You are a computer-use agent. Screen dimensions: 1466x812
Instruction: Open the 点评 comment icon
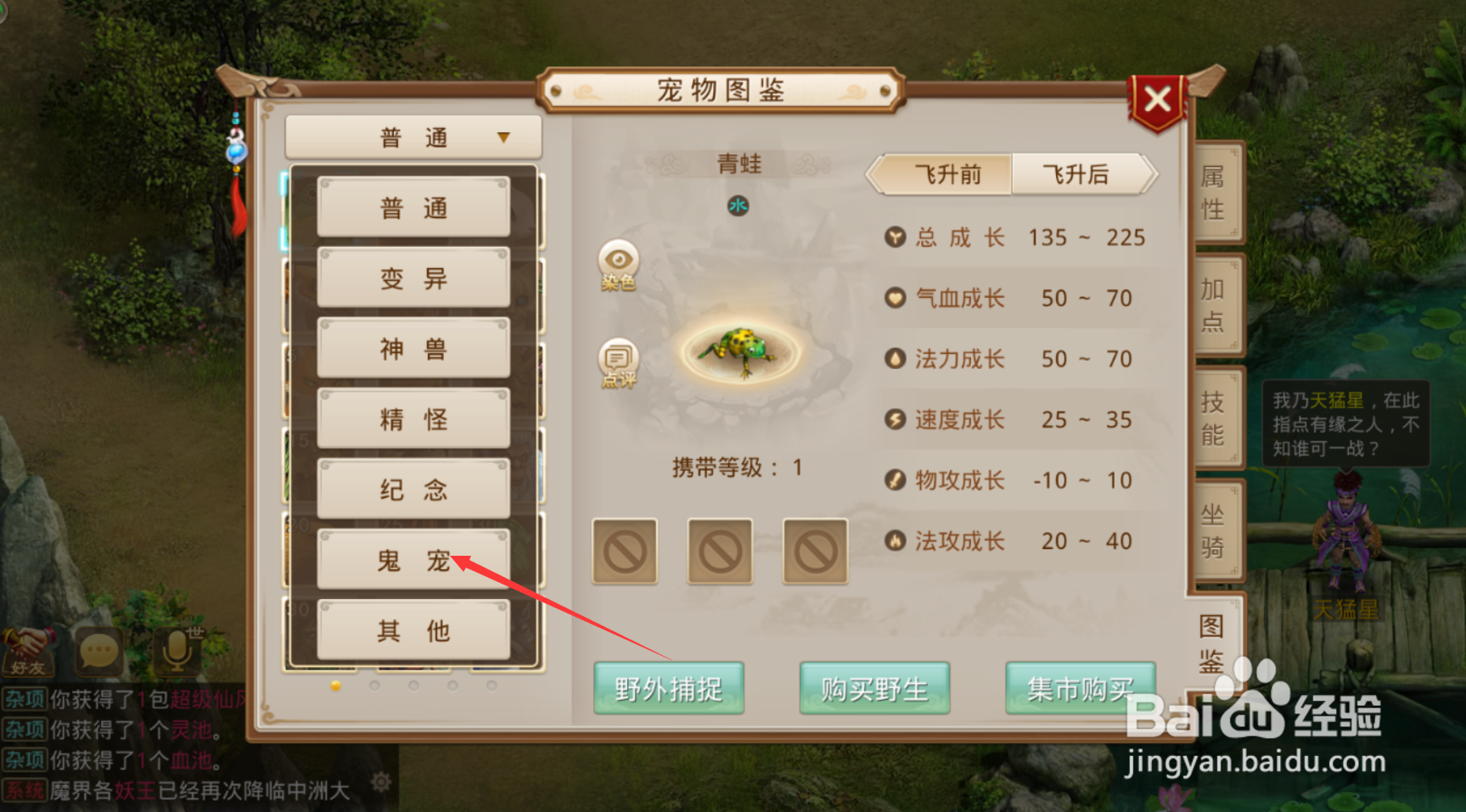coord(619,363)
